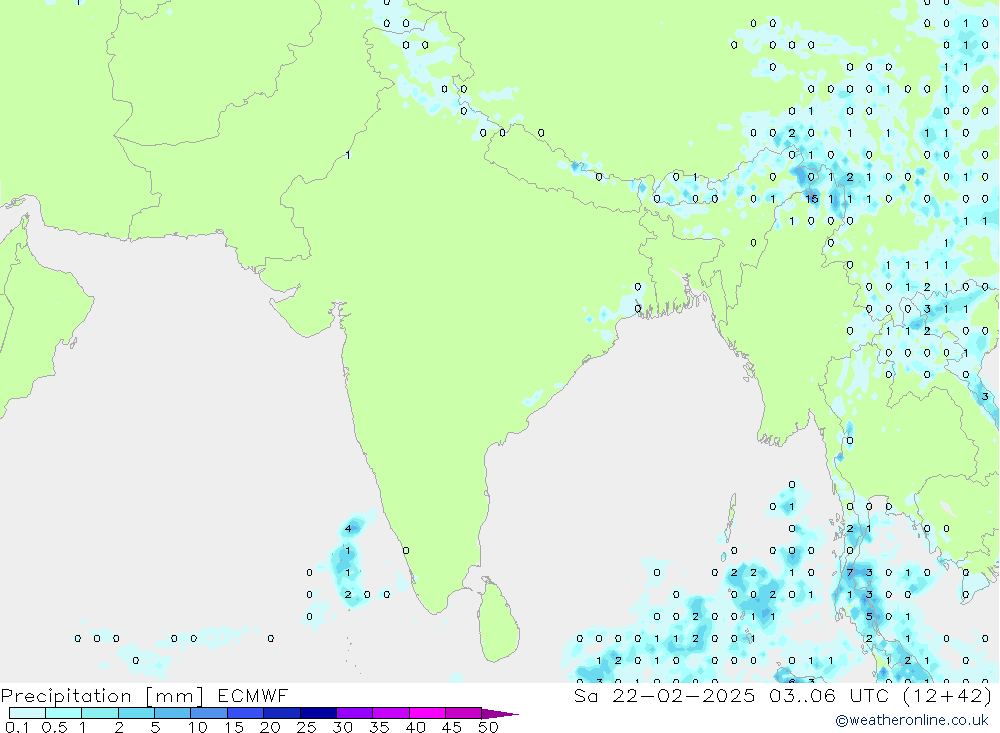
Task: Click the 40–45 mm legend color box
Action: [427, 713]
